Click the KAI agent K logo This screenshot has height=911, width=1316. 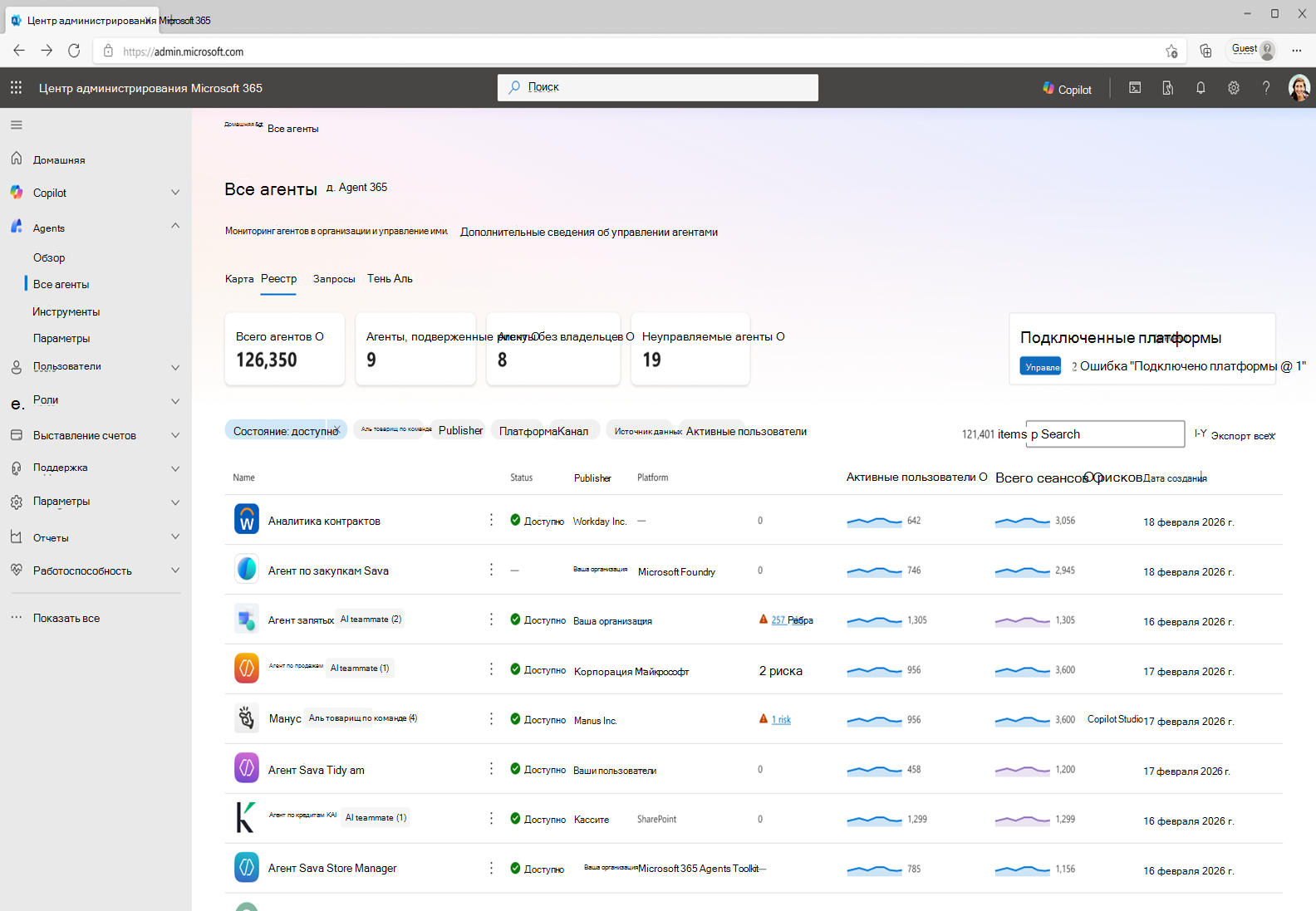[247, 818]
